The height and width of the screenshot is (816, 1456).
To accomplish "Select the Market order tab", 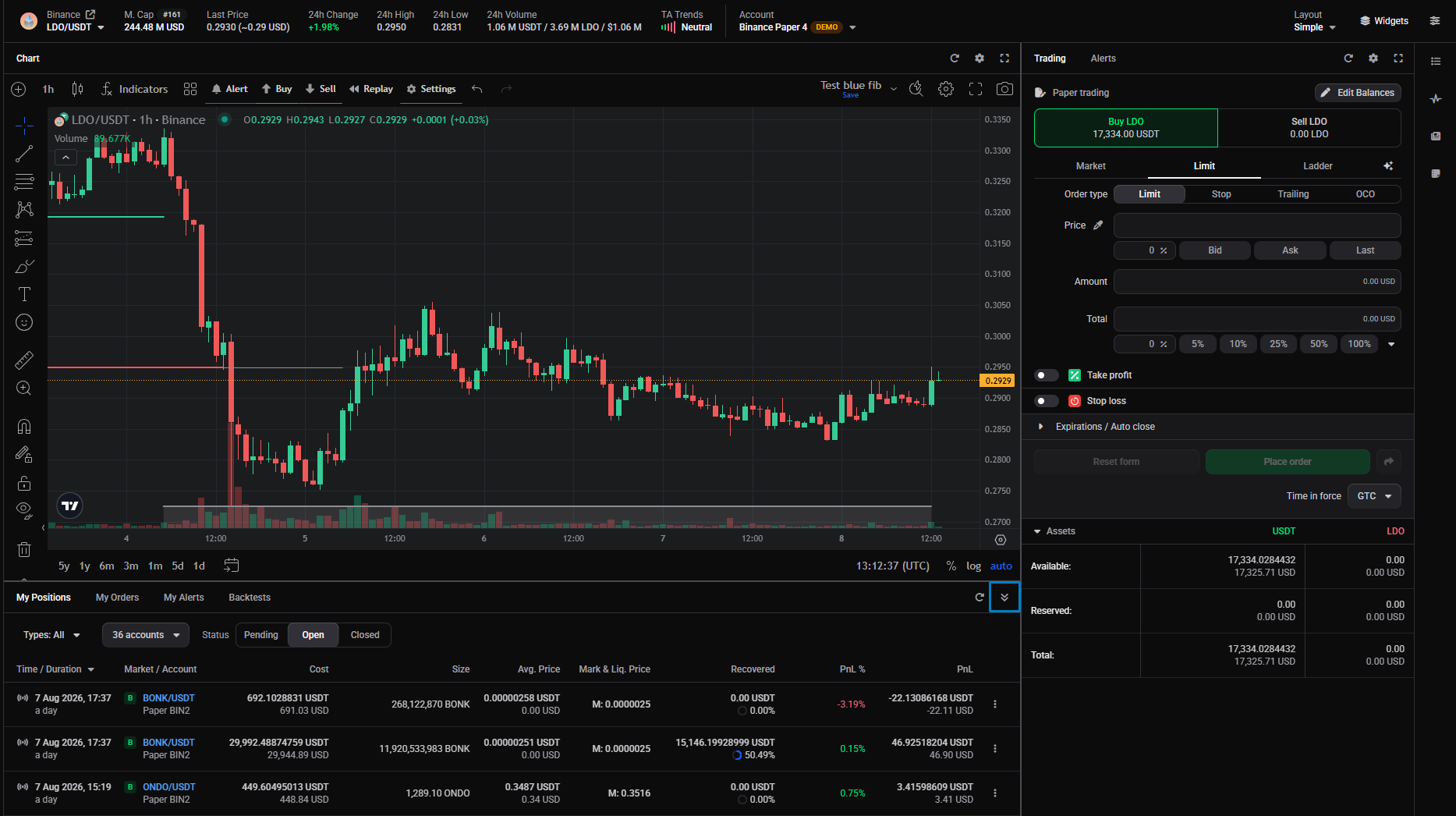I will coord(1090,166).
